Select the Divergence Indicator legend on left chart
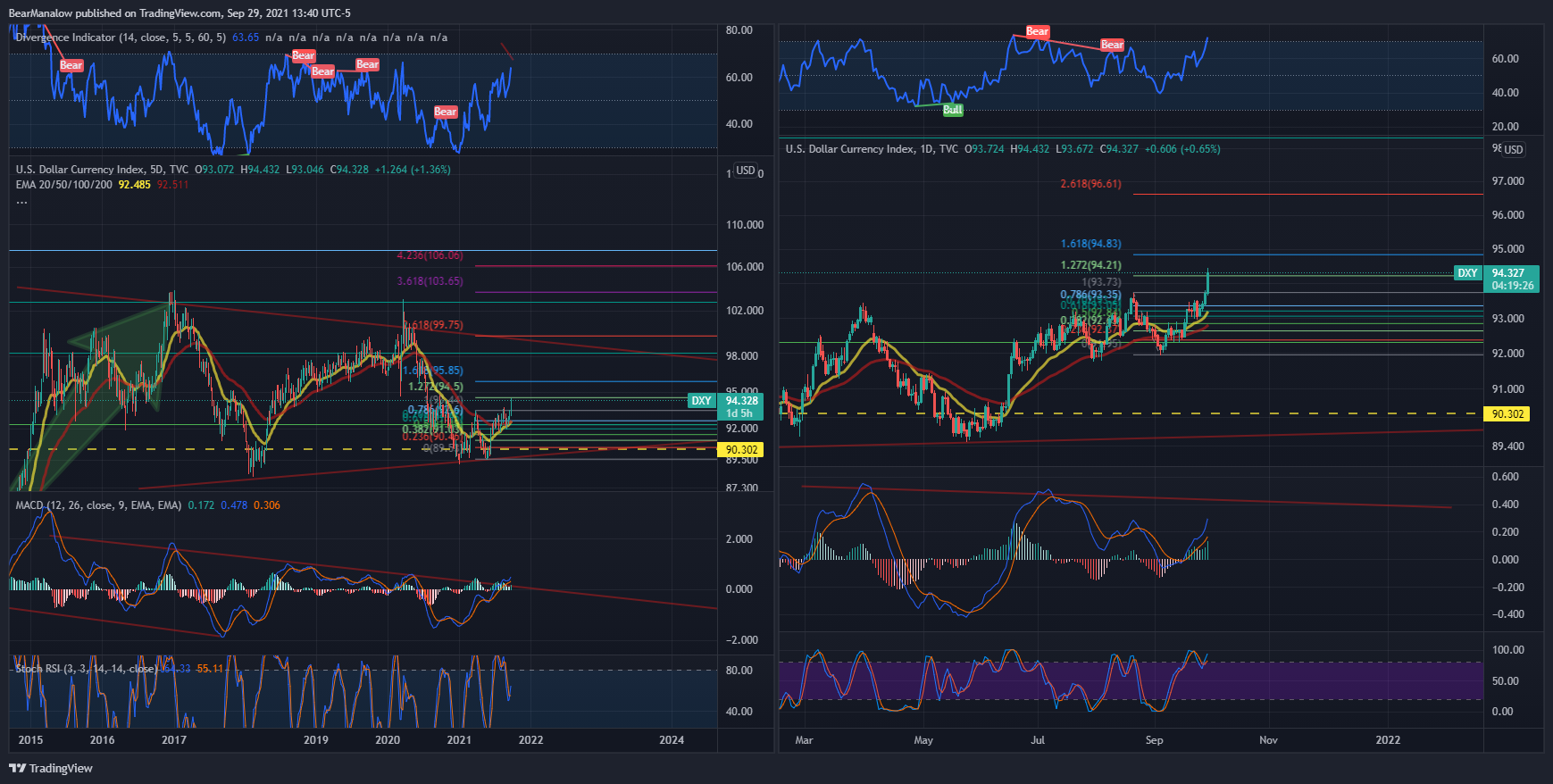The width and height of the screenshot is (1553, 784). click(x=121, y=38)
